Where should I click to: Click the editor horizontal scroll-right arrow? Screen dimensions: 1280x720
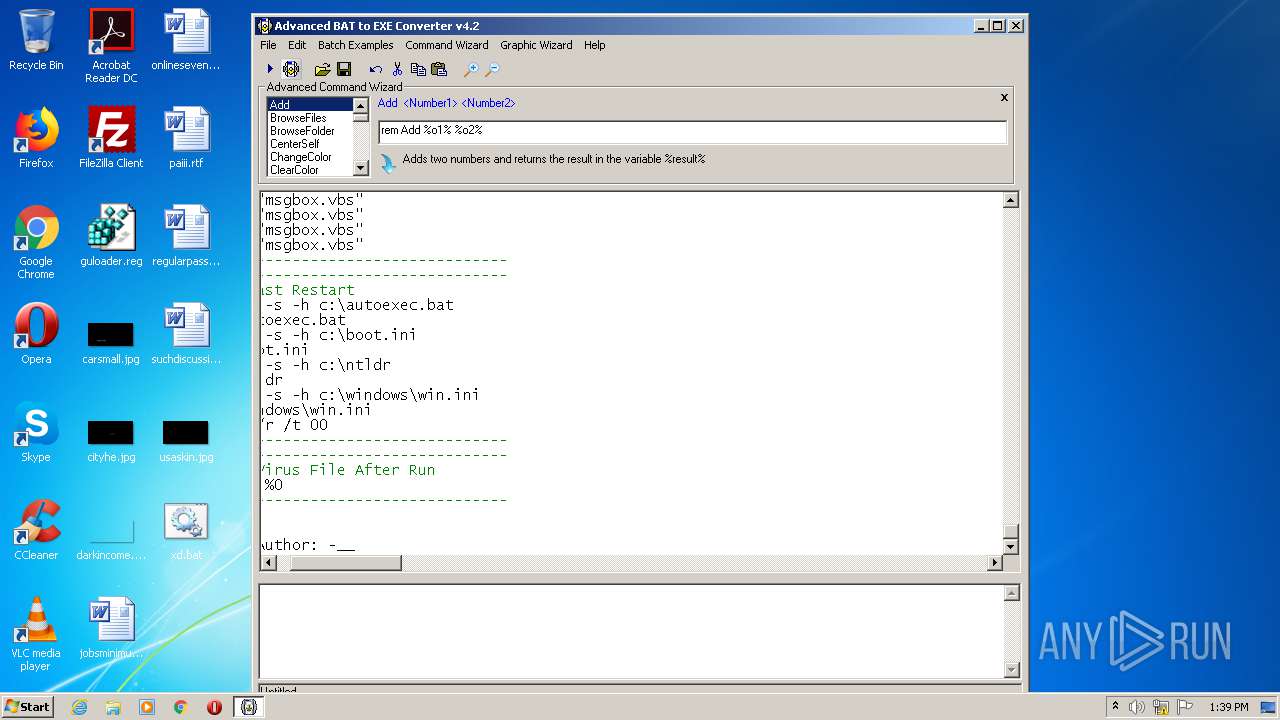tap(994, 563)
